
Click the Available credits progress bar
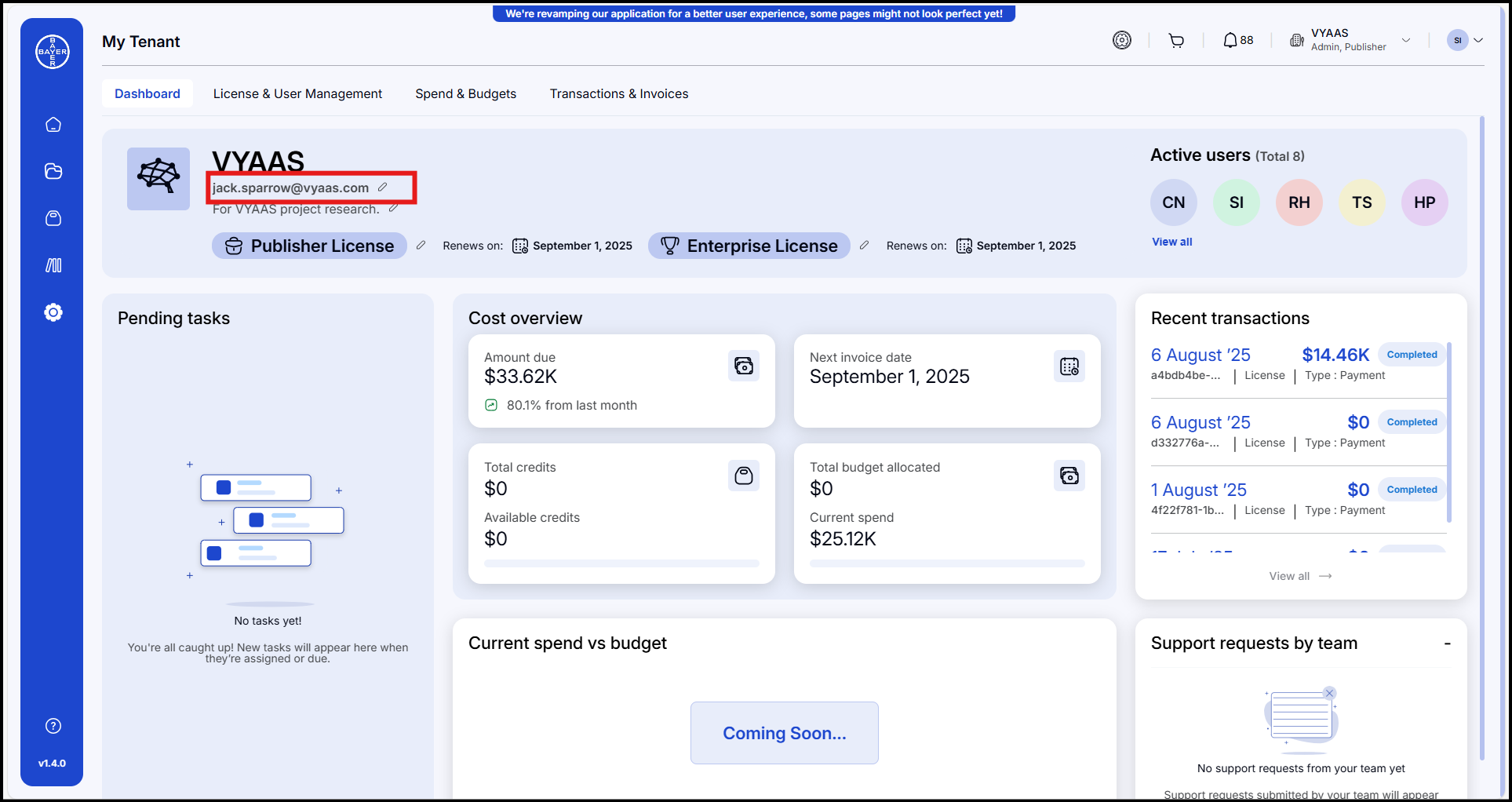(x=621, y=563)
